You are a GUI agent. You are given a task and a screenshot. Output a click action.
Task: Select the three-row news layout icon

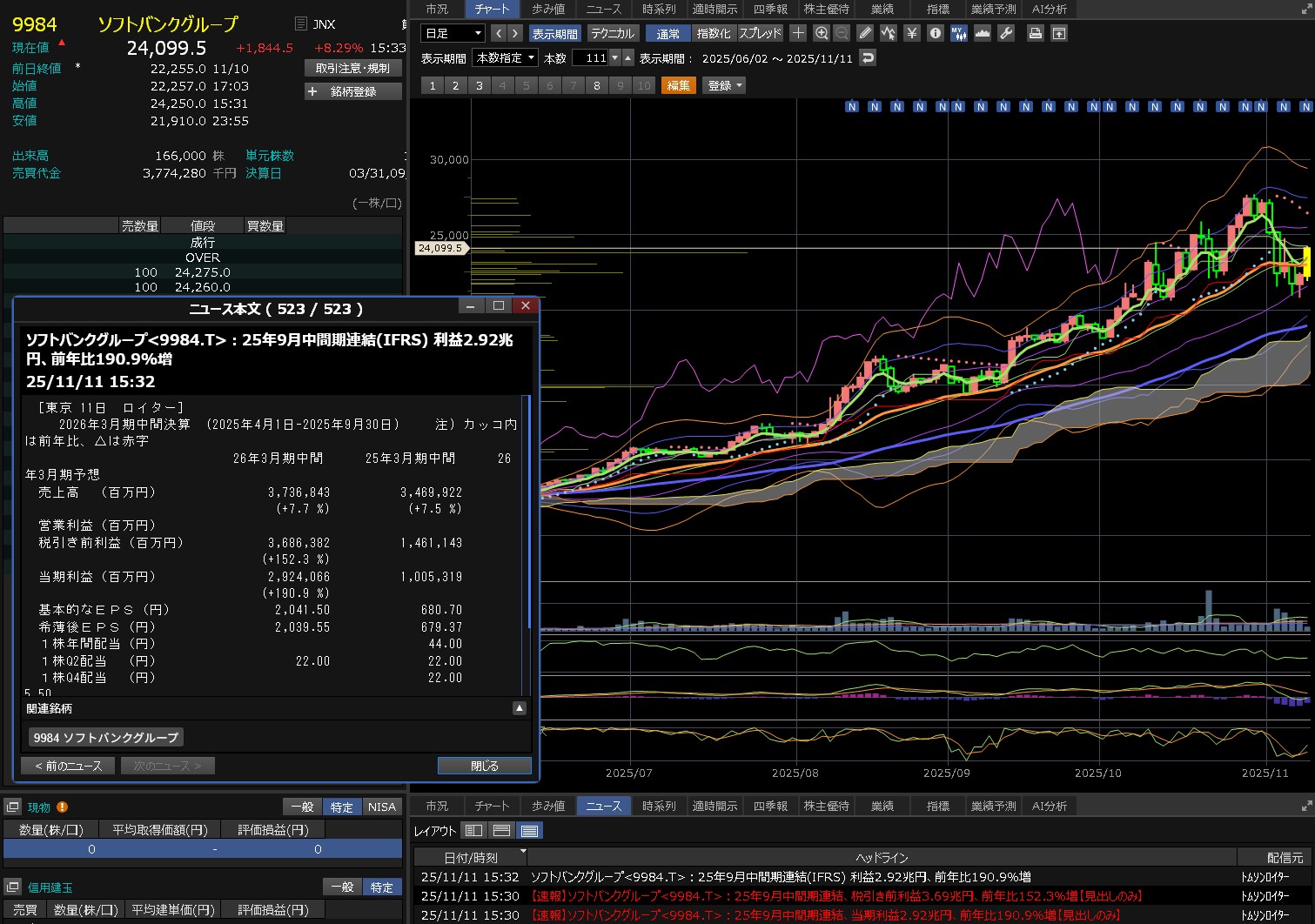pos(529,830)
